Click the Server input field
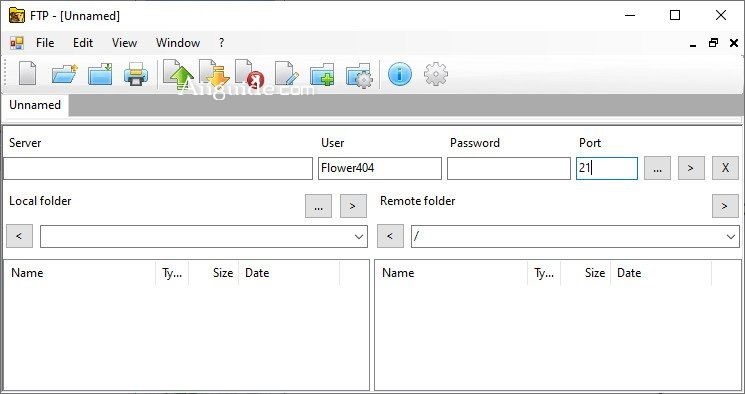The image size is (745, 394). tap(158, 168)
